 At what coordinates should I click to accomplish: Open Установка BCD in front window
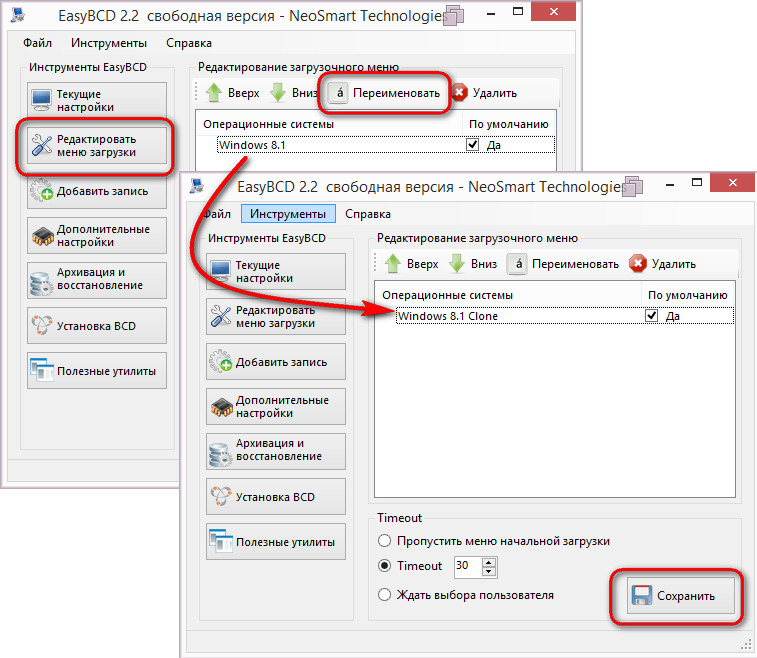276,496
